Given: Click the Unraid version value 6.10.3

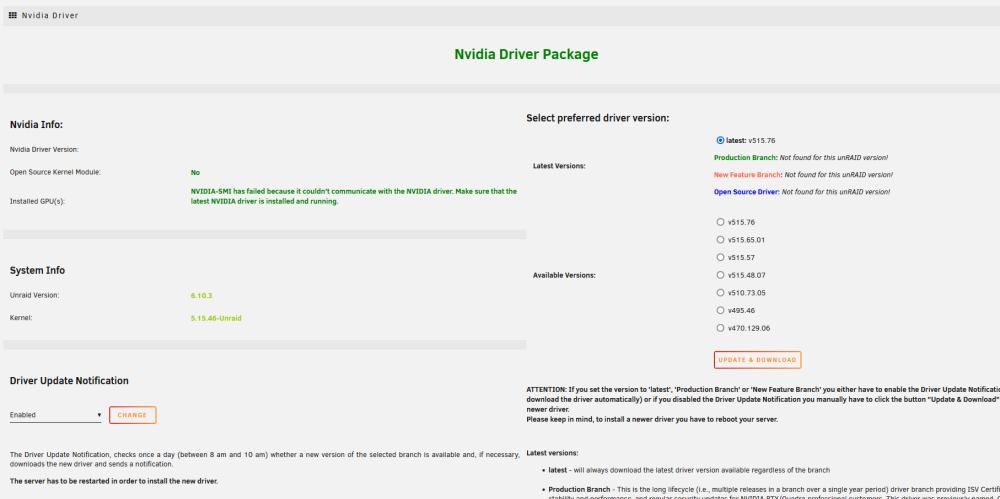Looking at the screenshot, I should coord(201,295).
